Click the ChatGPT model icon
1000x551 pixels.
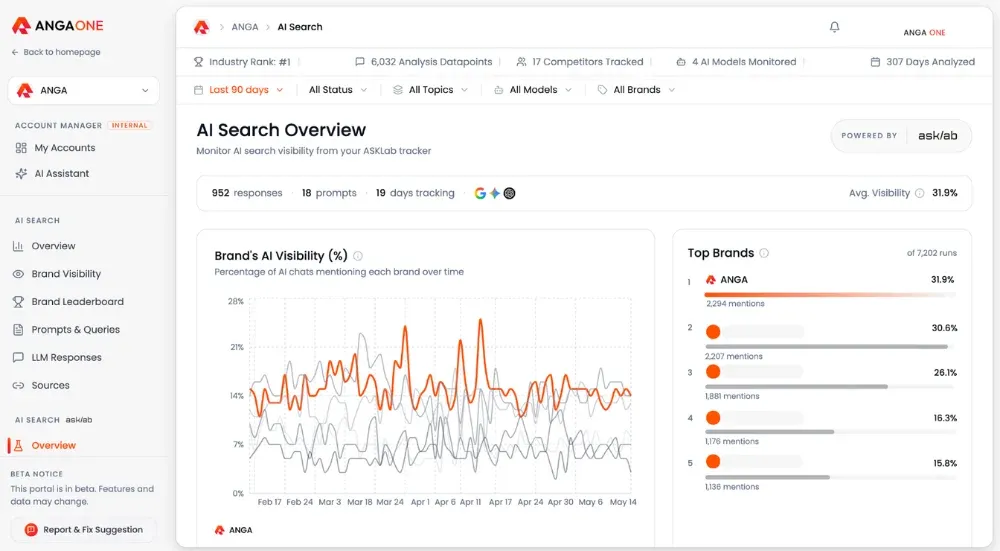(510, 193)
